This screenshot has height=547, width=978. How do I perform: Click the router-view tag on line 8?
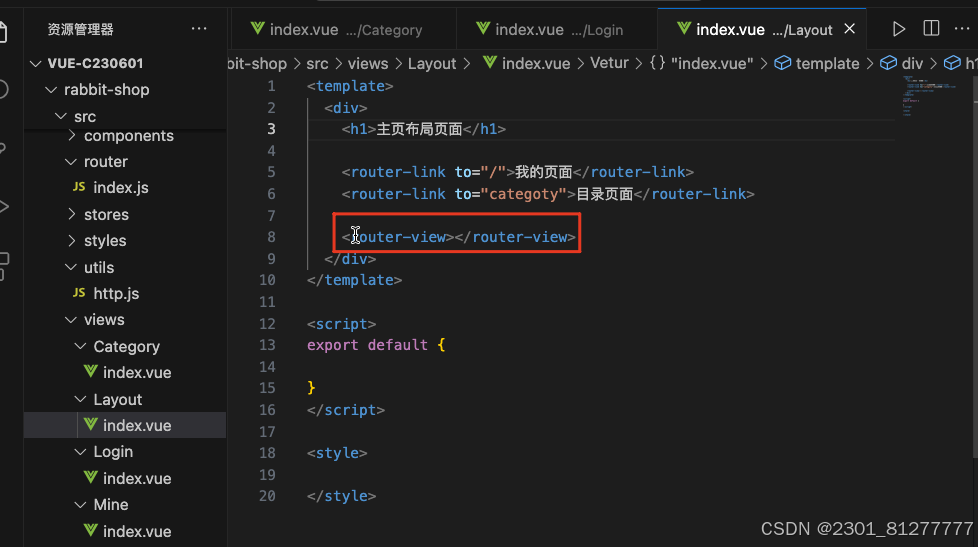(x=458, y=237)
